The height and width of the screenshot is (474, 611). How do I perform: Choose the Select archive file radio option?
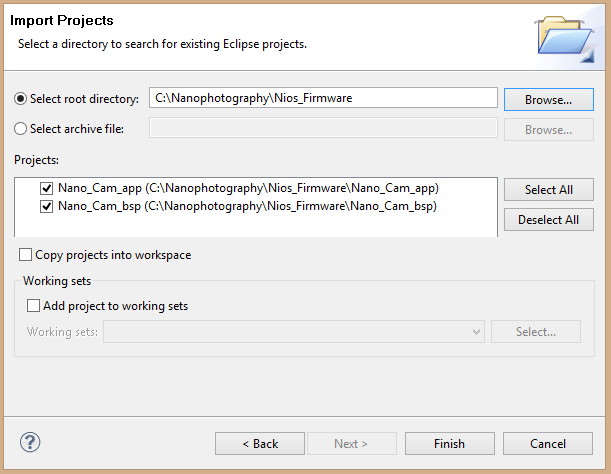(20, 129)
